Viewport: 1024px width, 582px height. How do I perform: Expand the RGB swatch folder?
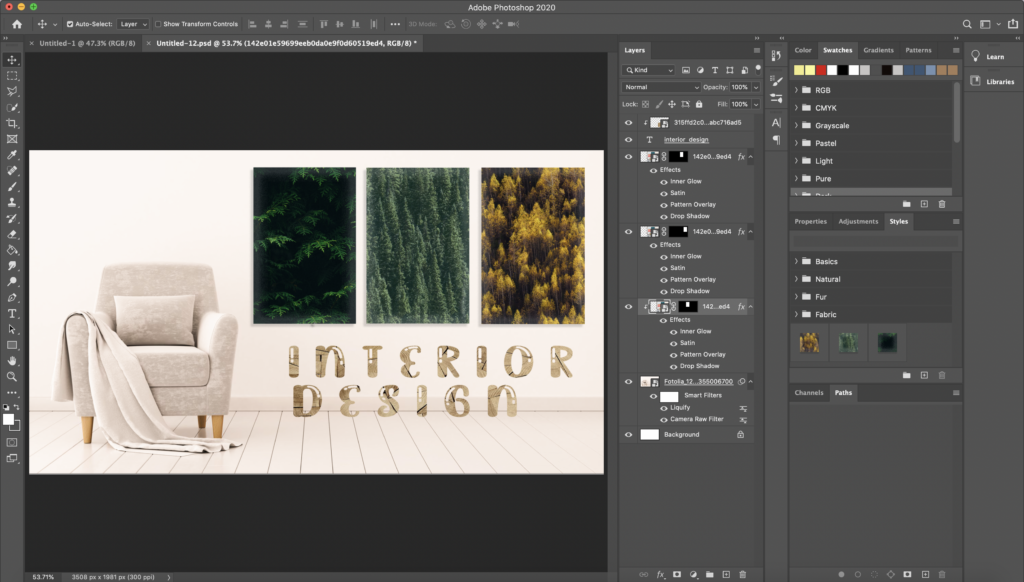796,90
